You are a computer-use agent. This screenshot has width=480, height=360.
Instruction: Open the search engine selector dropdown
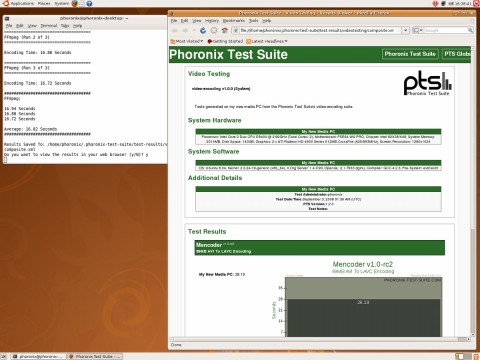(417, 30)
